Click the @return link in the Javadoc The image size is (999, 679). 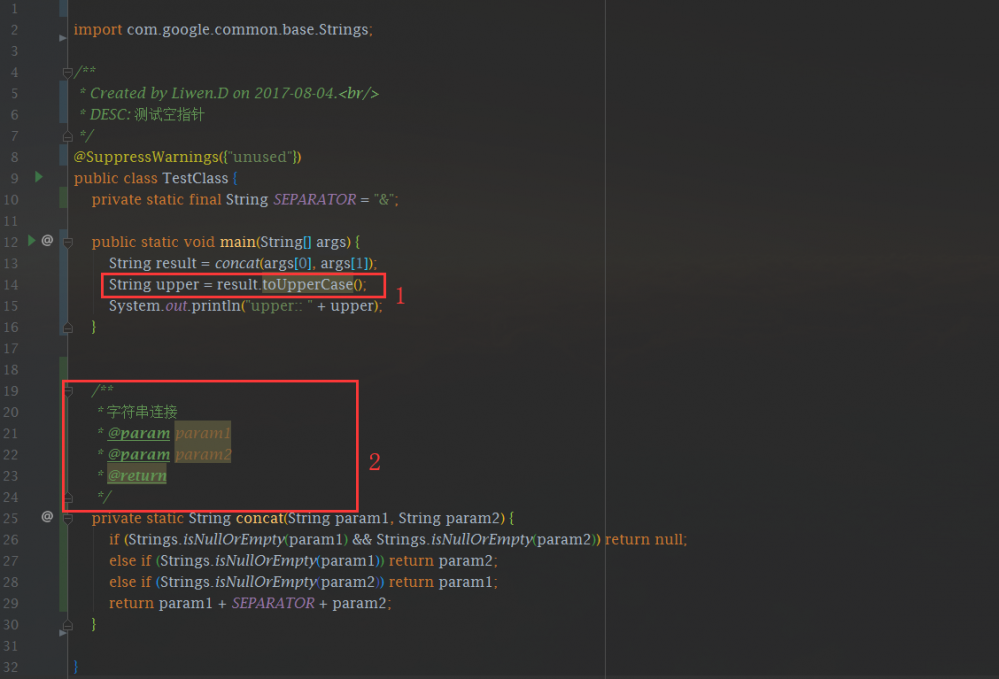tap(136, 475)
